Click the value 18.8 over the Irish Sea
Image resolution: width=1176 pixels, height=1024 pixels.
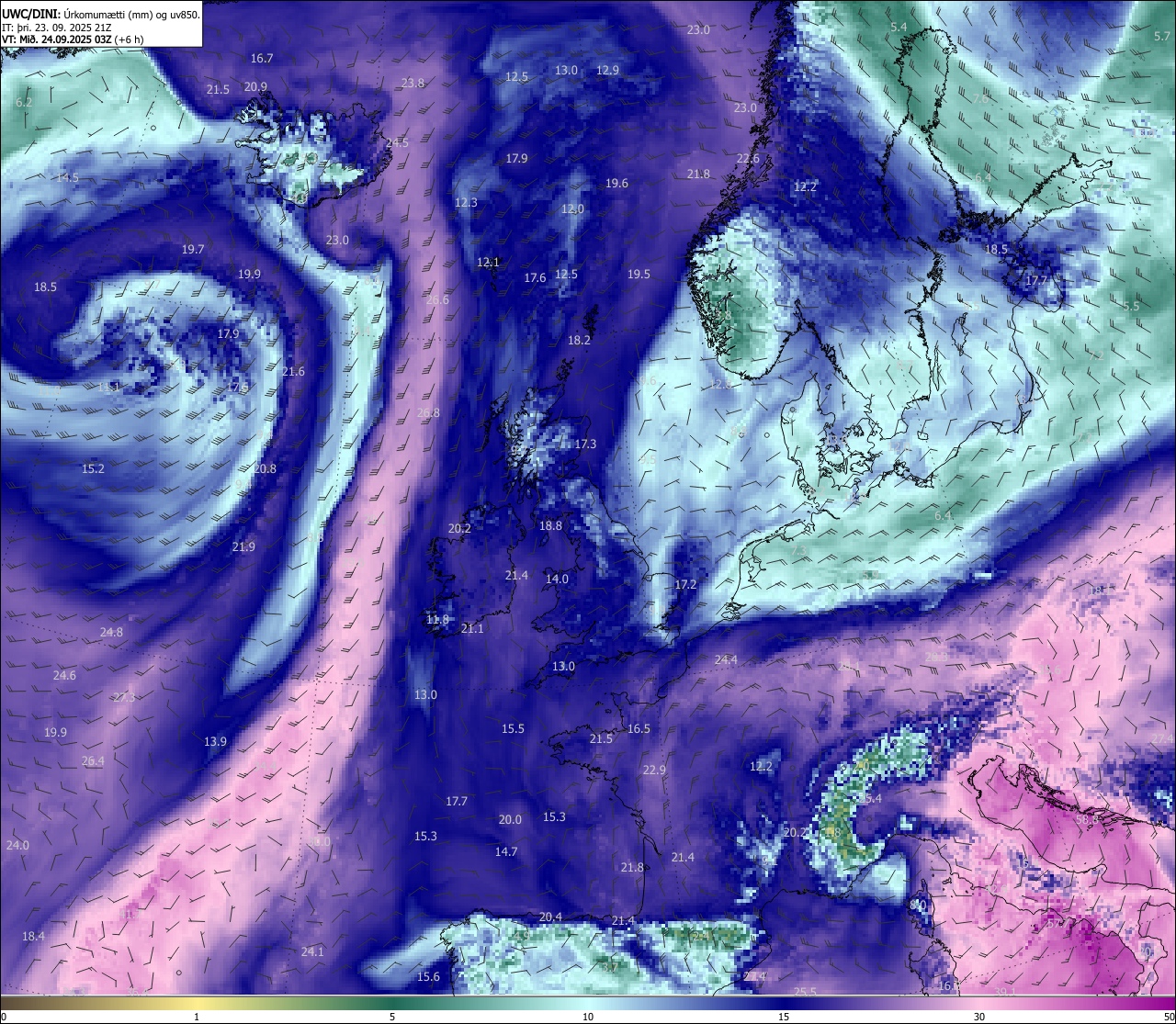(x=550, y=526)
